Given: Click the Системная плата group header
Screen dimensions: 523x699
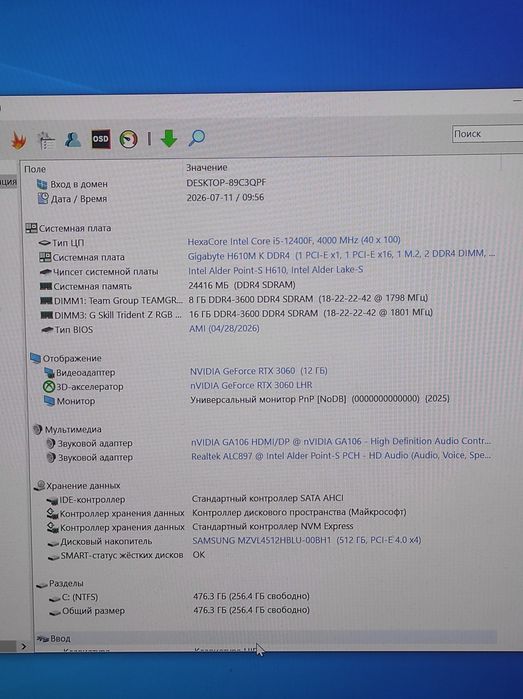Looking at the screenshot, I should click(x=68, y=228).
